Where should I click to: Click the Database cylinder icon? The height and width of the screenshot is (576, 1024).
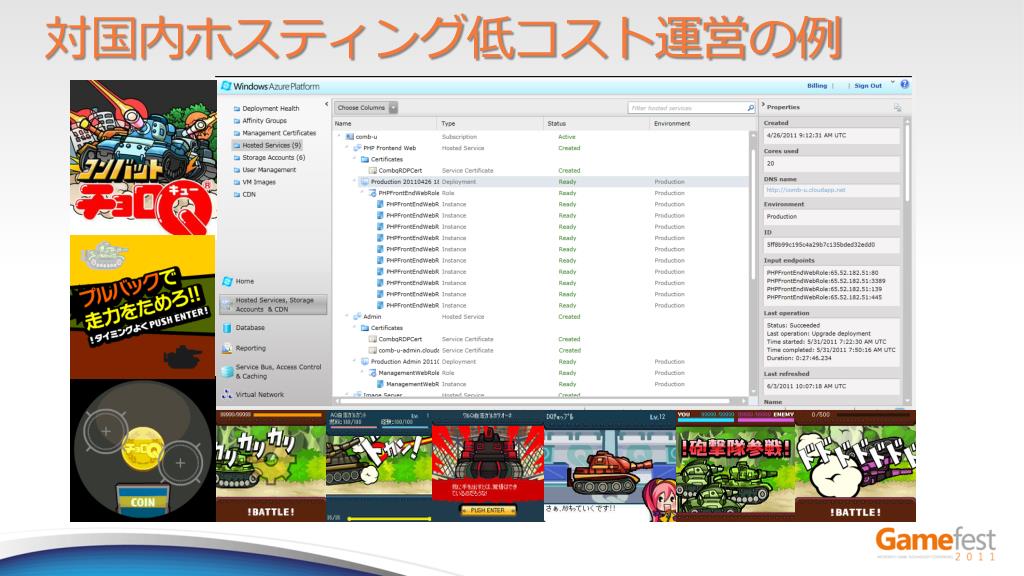[227, 328]
